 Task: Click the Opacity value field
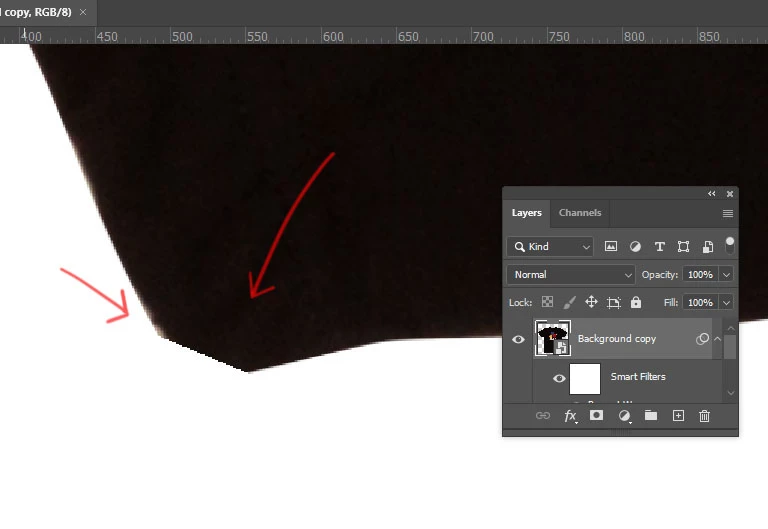click(700, 275)
